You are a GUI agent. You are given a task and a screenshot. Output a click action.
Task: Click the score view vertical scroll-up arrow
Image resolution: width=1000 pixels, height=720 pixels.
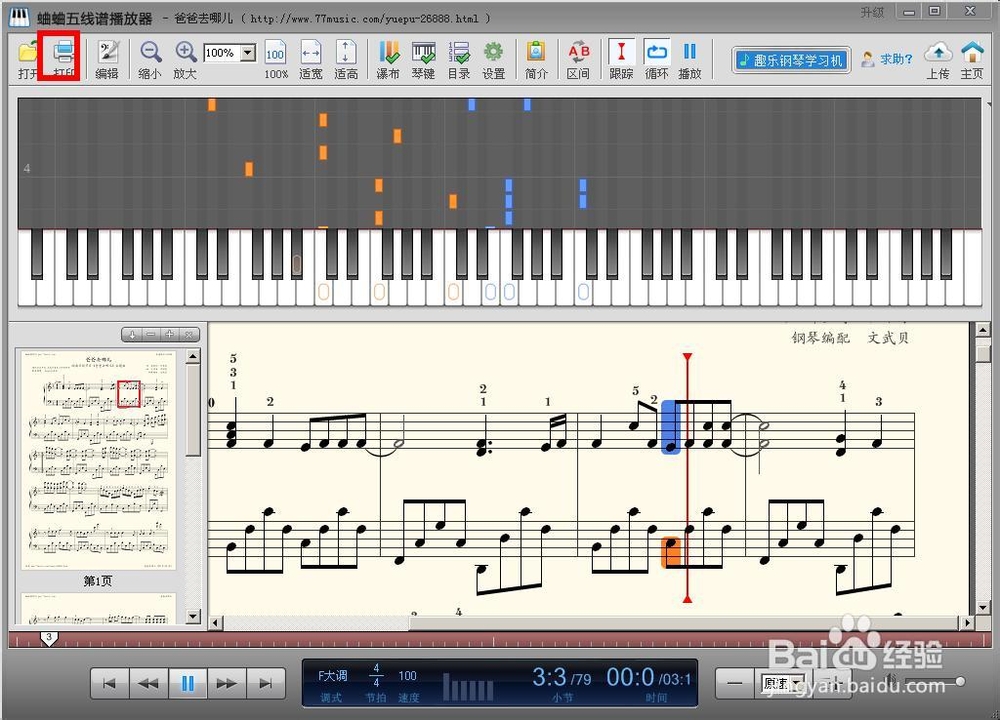point(983,330)
